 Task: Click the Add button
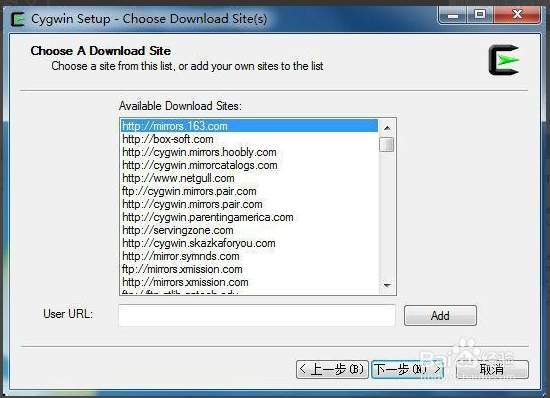(440, 315)
